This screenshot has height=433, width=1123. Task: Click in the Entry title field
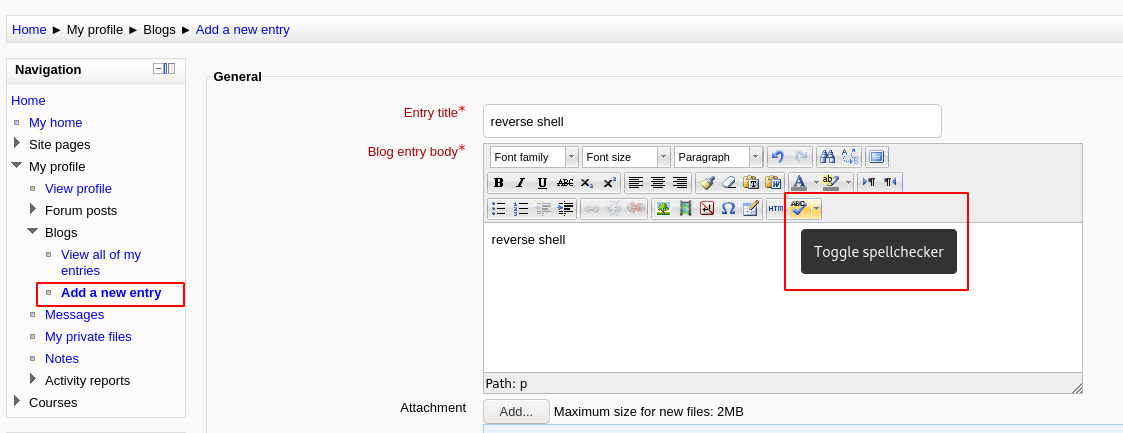712,121
